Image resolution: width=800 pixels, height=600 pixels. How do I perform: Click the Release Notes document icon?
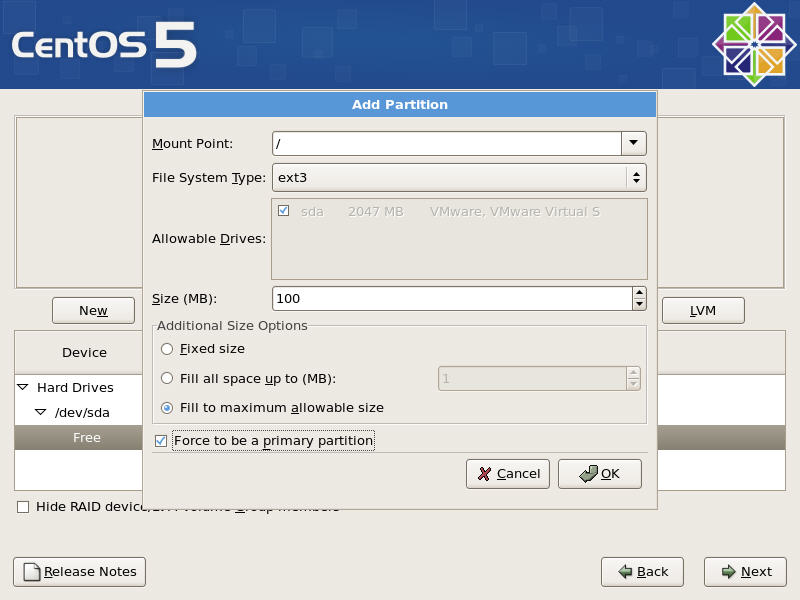click(32, 572)
